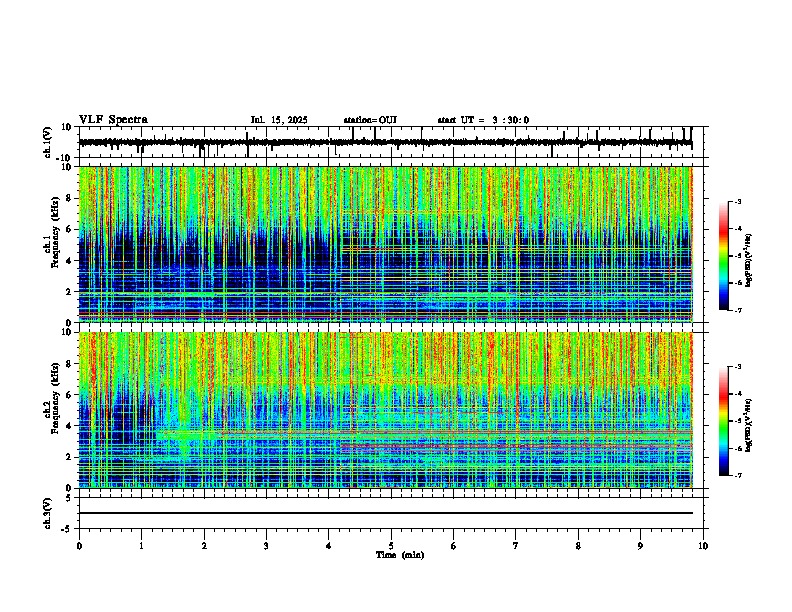Click time axis tick label "0"

pyautogui.click(x=79, y=546)
